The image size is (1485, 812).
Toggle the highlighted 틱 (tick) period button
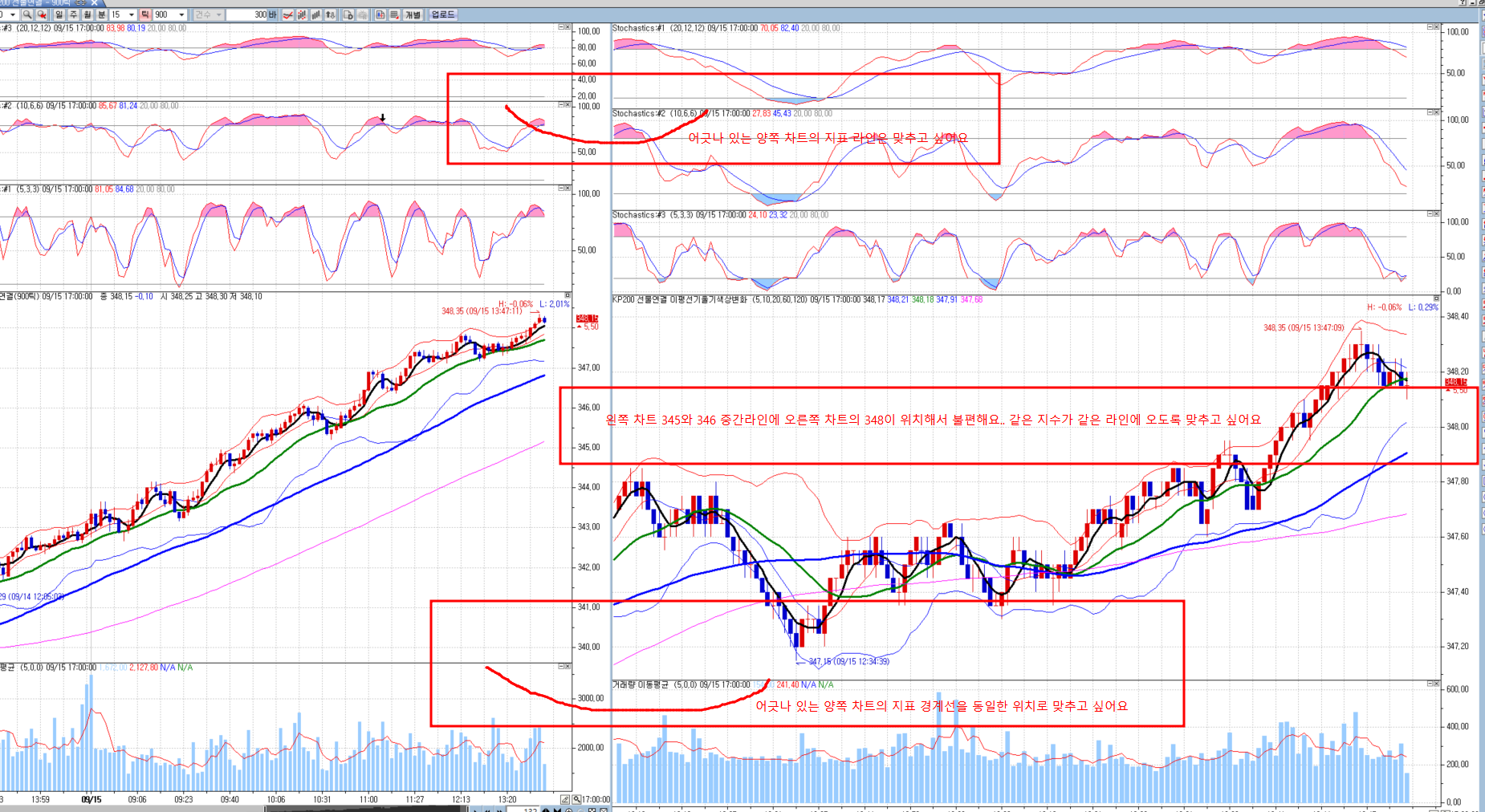(x=145, y=14)
